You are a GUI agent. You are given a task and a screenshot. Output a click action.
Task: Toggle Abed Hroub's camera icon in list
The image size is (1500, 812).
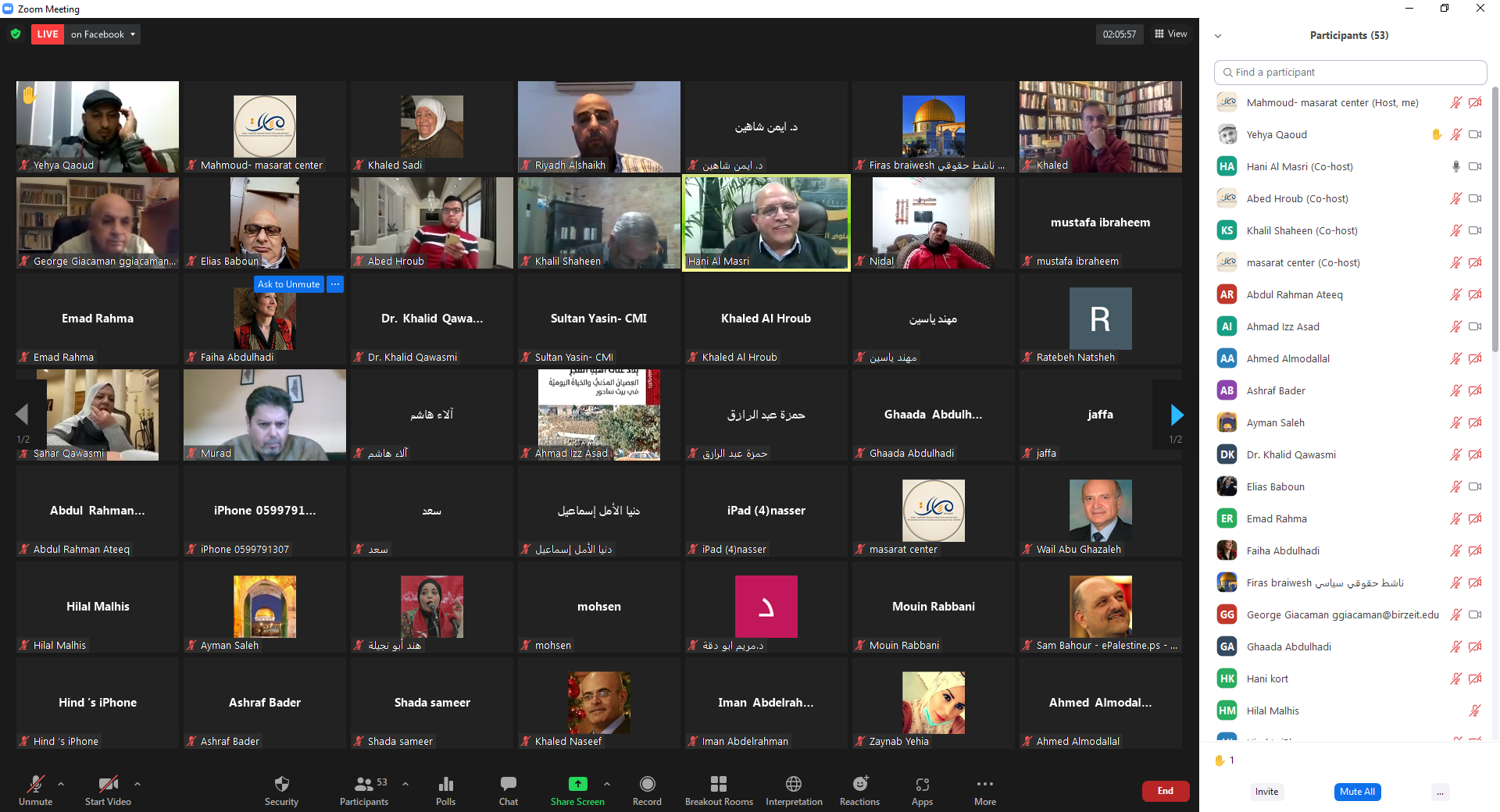(x=1475, y=198)
